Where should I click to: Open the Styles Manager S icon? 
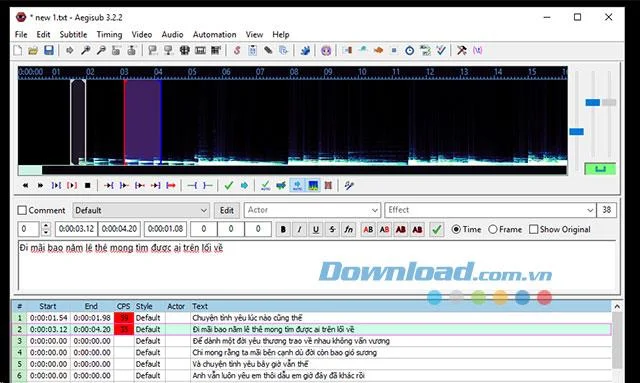click(x=237, y=51)
